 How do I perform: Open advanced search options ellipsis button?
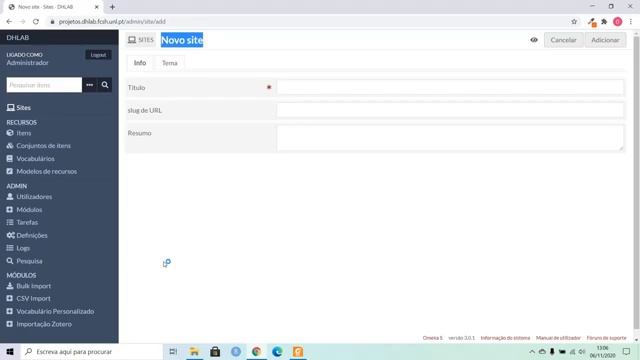click(90, 85)
